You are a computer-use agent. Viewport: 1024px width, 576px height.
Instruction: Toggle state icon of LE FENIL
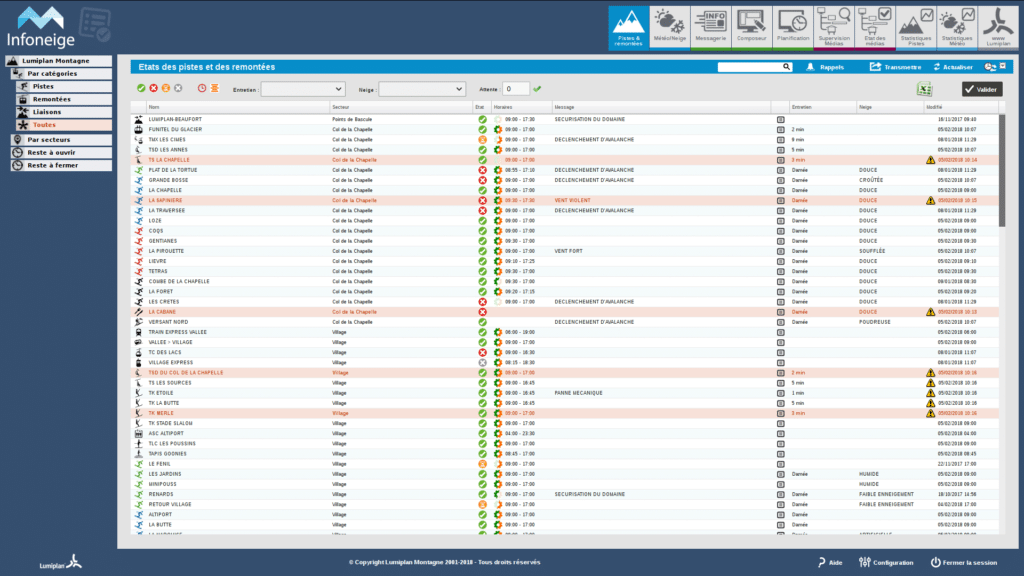point(483,464)
